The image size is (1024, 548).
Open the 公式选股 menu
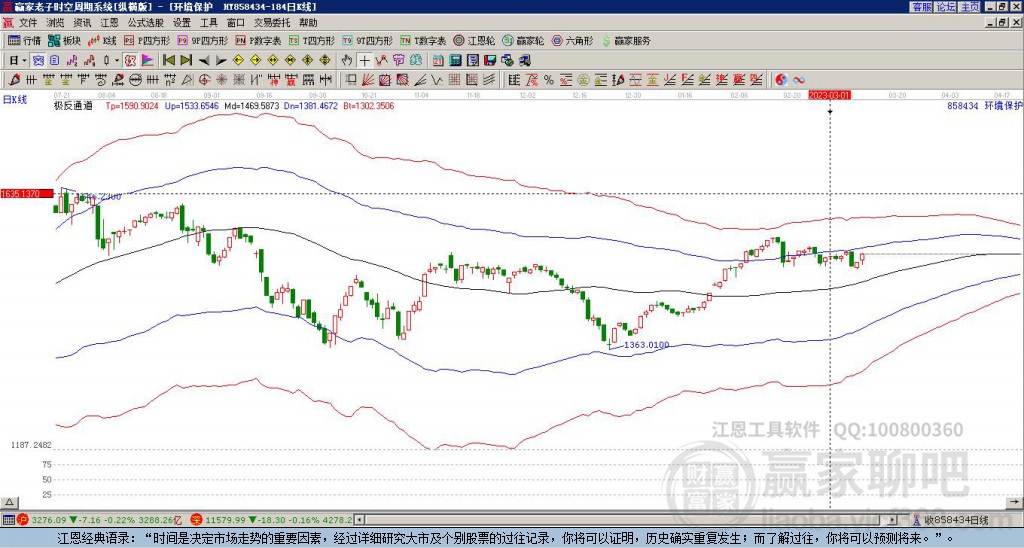click(x=146, y=23)
